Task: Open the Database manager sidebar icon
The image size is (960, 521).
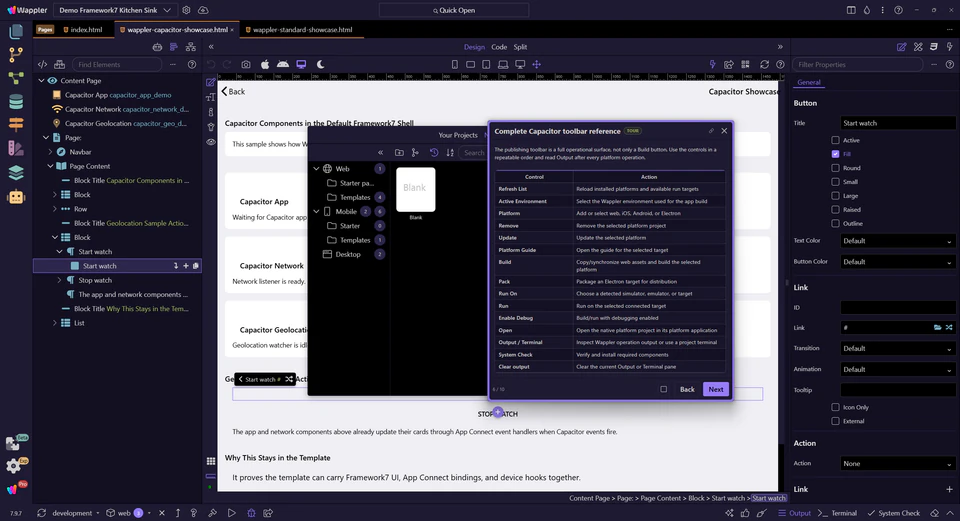Action: (x=16, y=102)
